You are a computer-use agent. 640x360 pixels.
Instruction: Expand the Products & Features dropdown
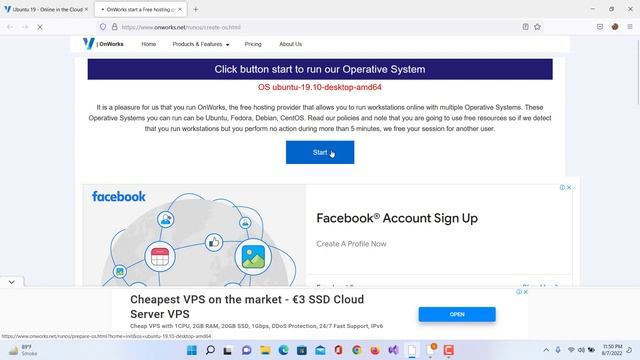[x=200, y=44]
